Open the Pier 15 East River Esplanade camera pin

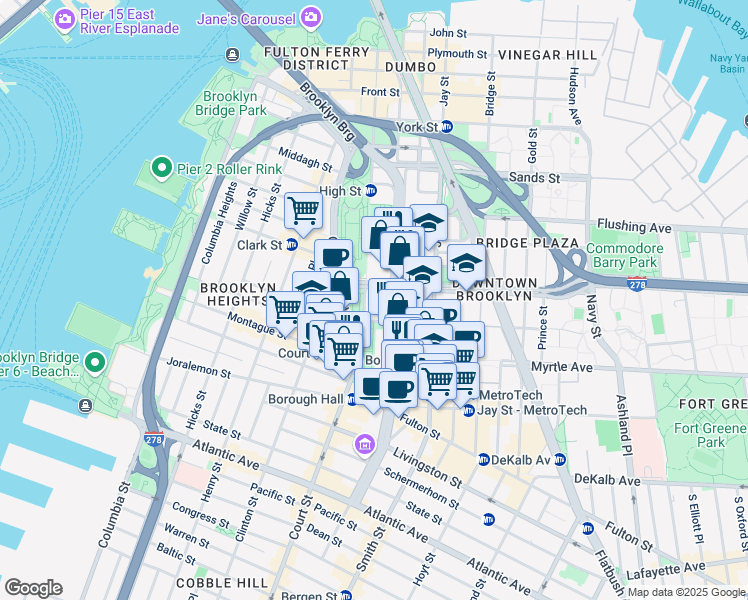(64, 20)
